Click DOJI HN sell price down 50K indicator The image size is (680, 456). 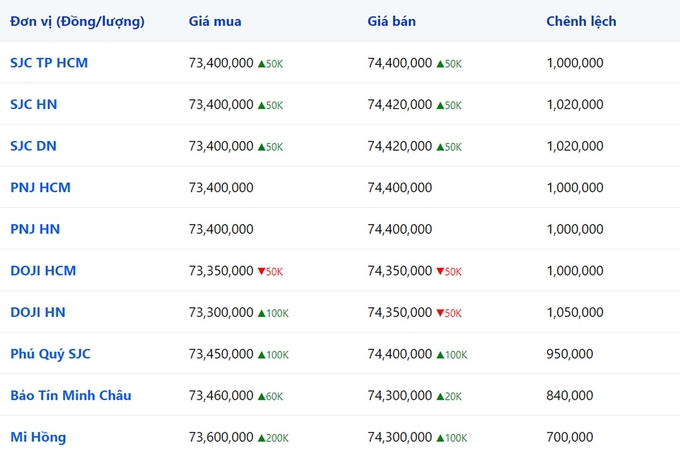(449, 313)
